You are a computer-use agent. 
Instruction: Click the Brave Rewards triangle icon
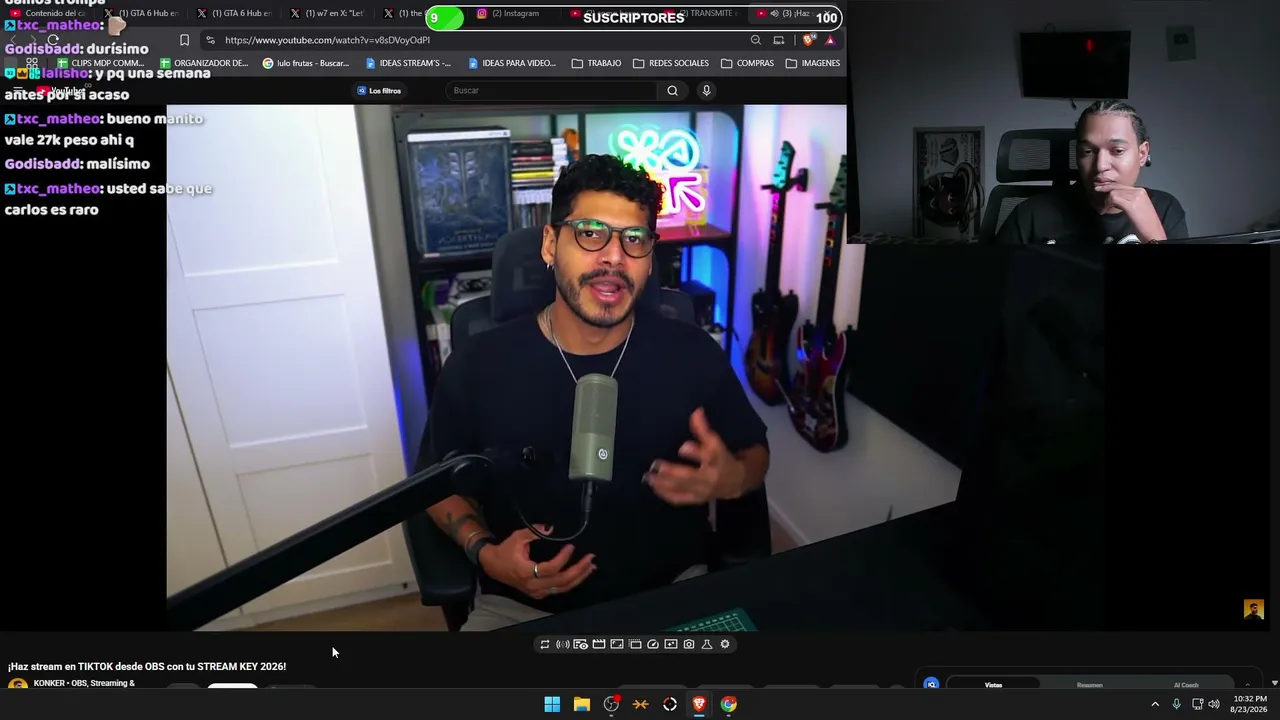[x=830, y=40]
